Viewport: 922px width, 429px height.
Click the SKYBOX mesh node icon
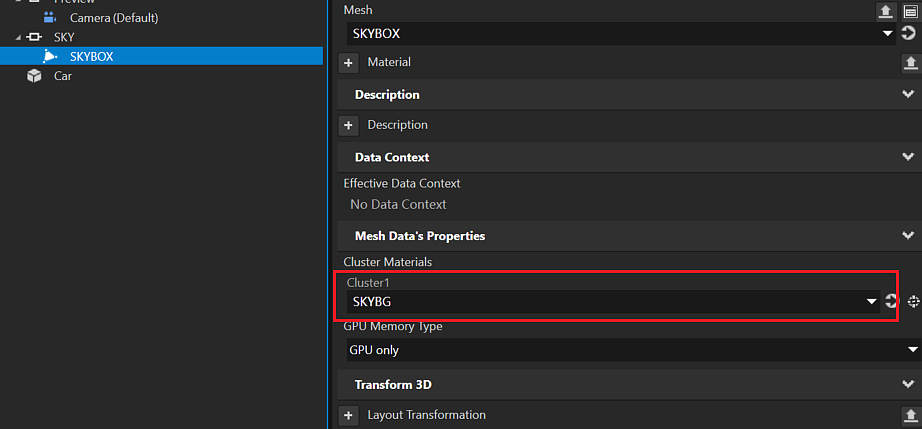tap(50, 57)
